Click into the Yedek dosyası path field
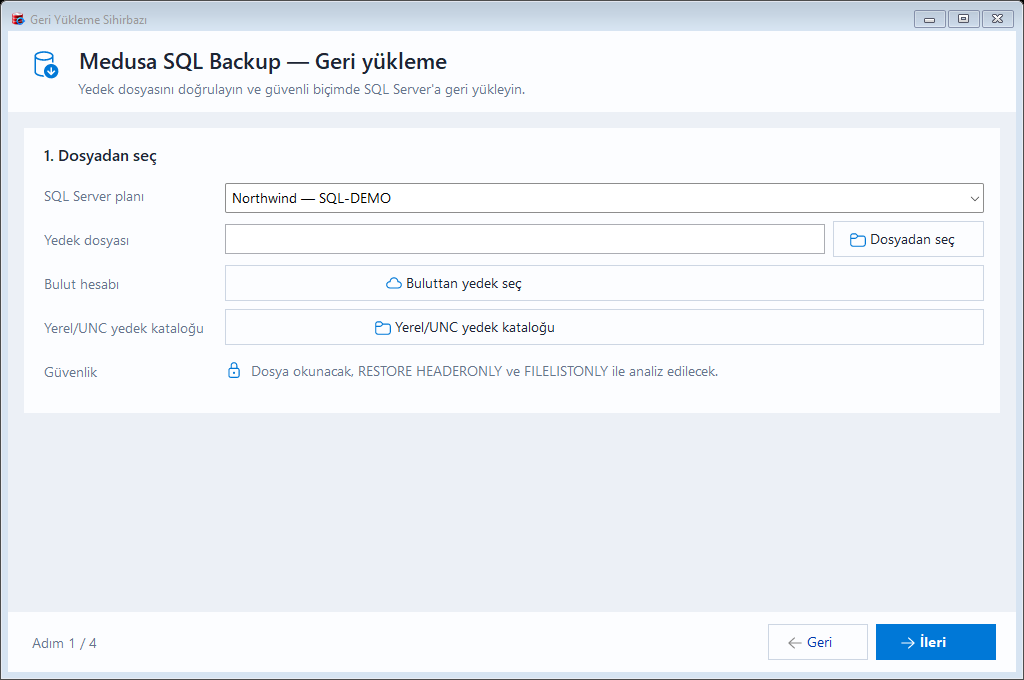Image resolution: width=1024 pixels, height=680 pixels. 524,239
